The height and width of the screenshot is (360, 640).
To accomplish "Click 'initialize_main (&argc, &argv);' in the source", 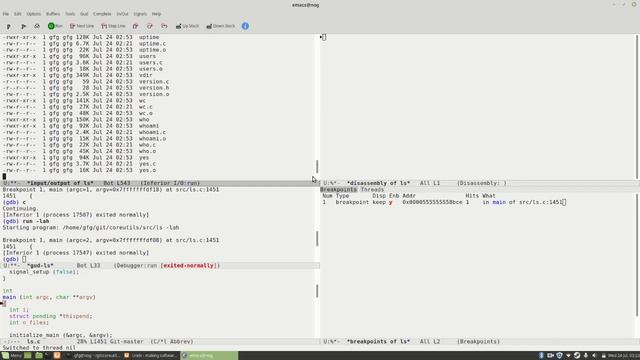I will [60, 335].
